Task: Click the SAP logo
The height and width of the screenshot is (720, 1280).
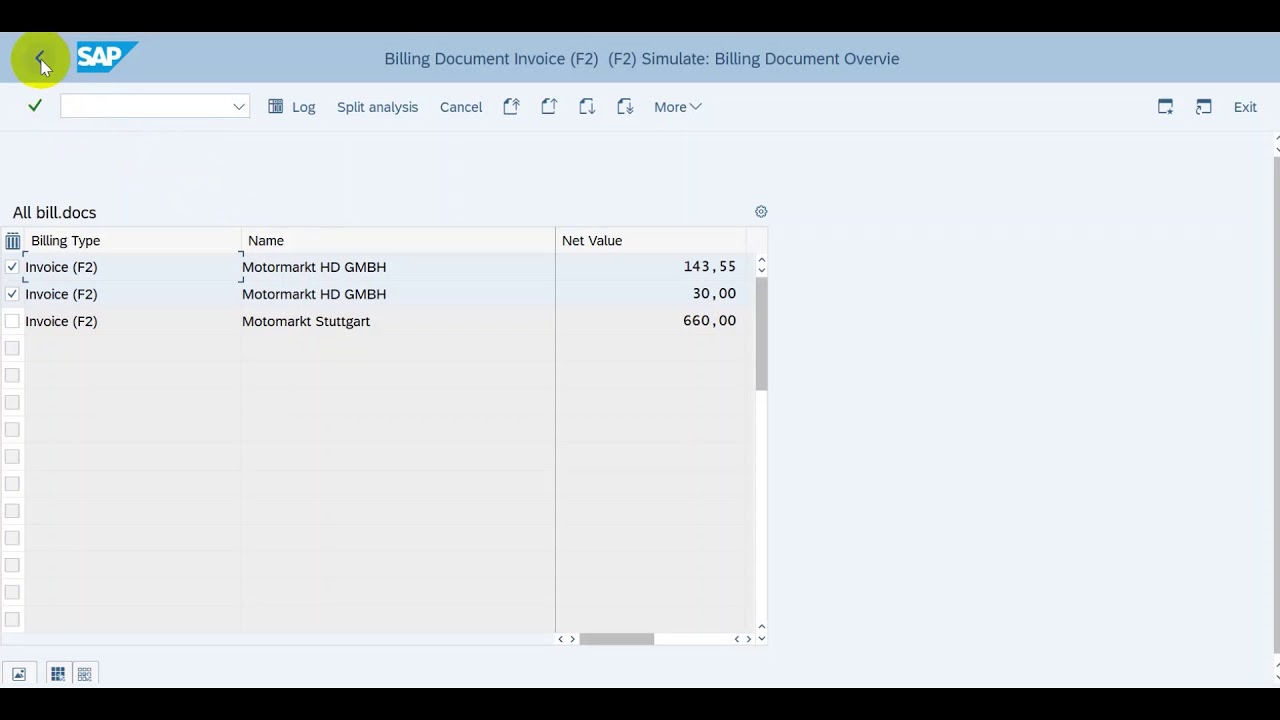Action: [107, 57]
